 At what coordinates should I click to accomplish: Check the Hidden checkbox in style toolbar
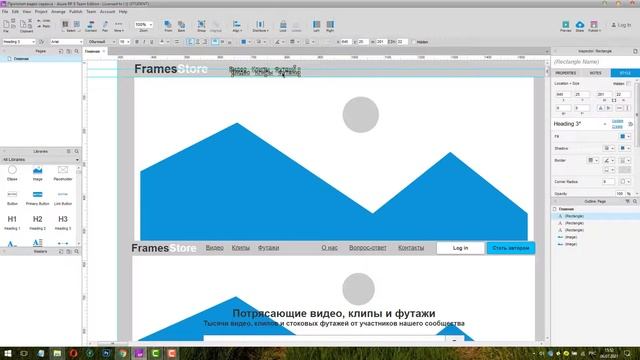(413, 42)
